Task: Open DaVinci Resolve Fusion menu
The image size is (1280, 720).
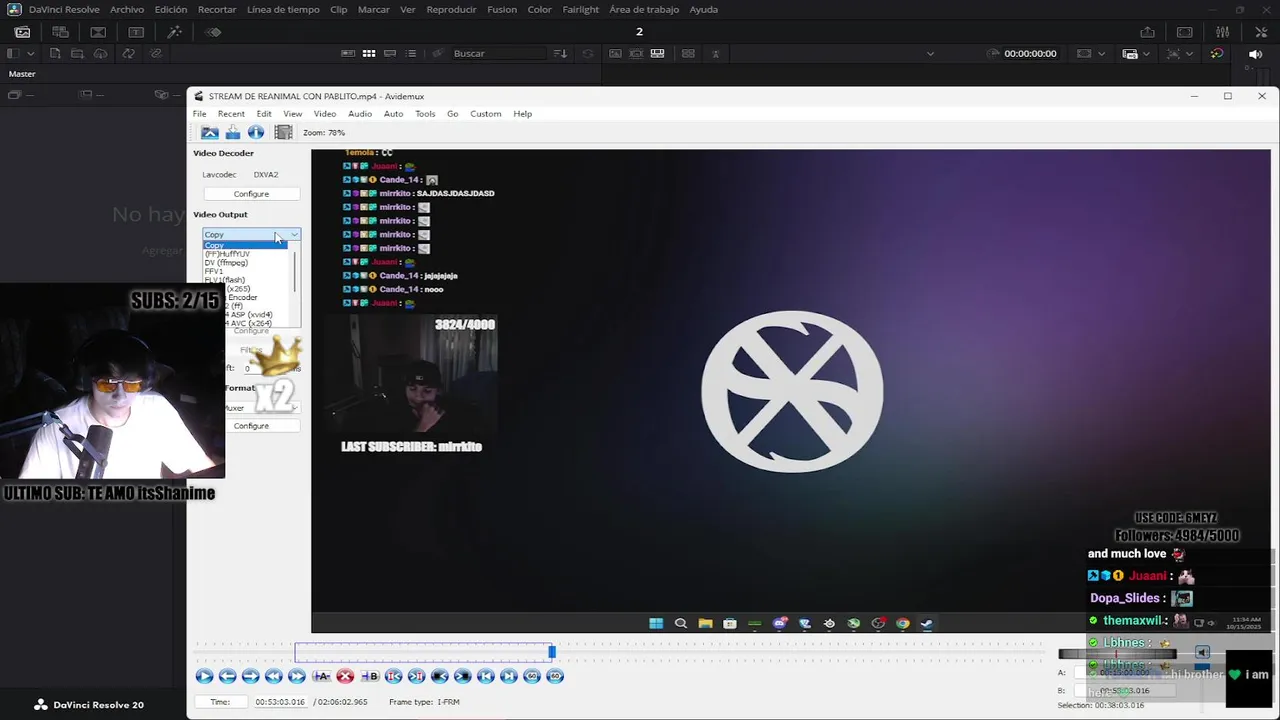Action: point(502,9)
